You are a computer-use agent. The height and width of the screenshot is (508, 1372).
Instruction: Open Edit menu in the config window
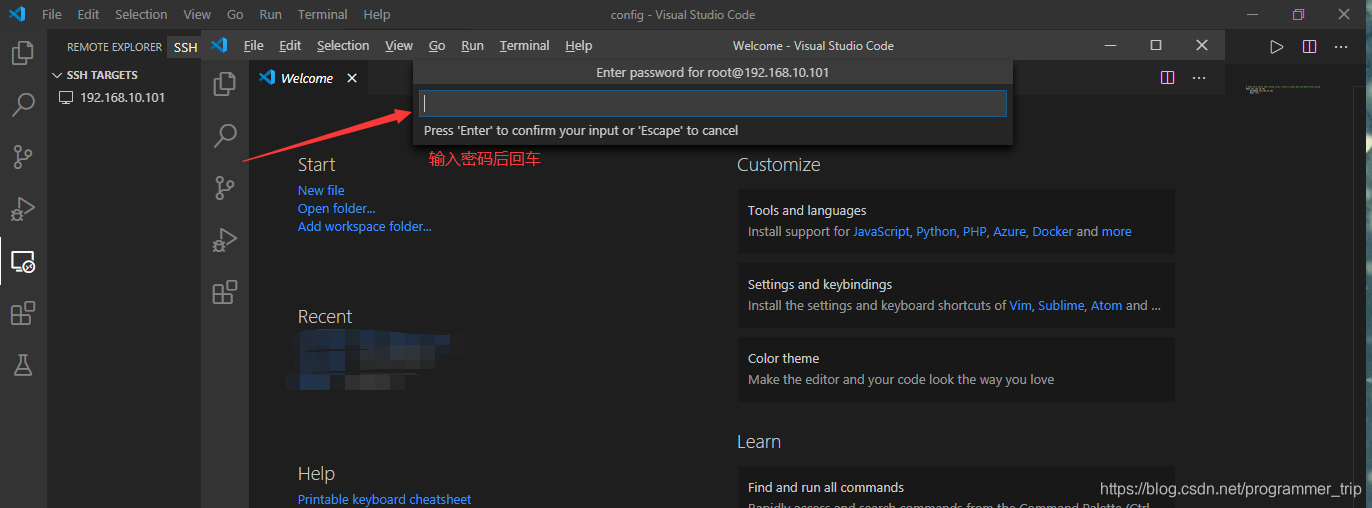pyautogui.click(x=88, y=15)
